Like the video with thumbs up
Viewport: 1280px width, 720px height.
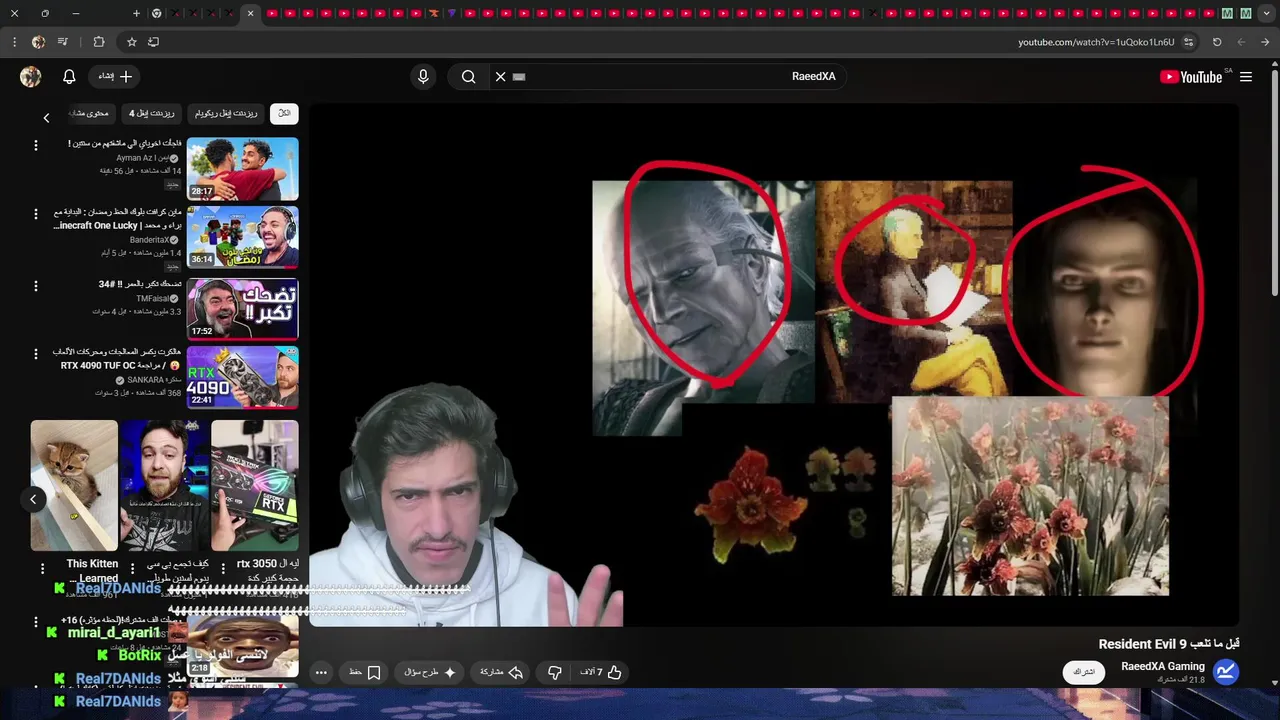602,673
